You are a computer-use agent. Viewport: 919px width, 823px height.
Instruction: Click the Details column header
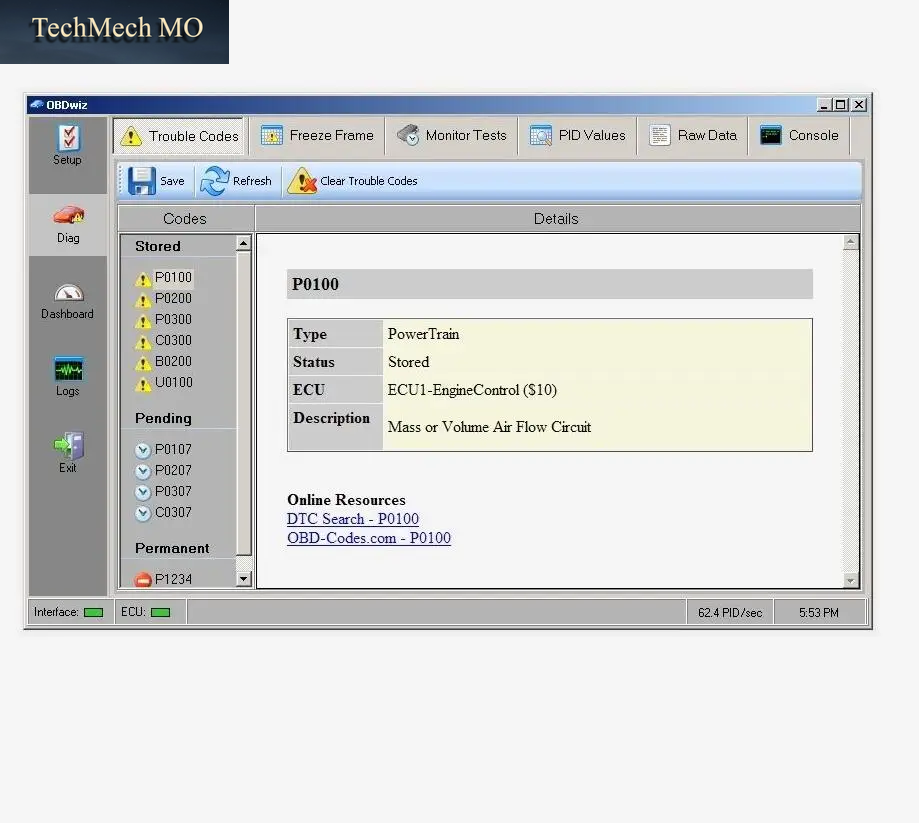[557, 219]
